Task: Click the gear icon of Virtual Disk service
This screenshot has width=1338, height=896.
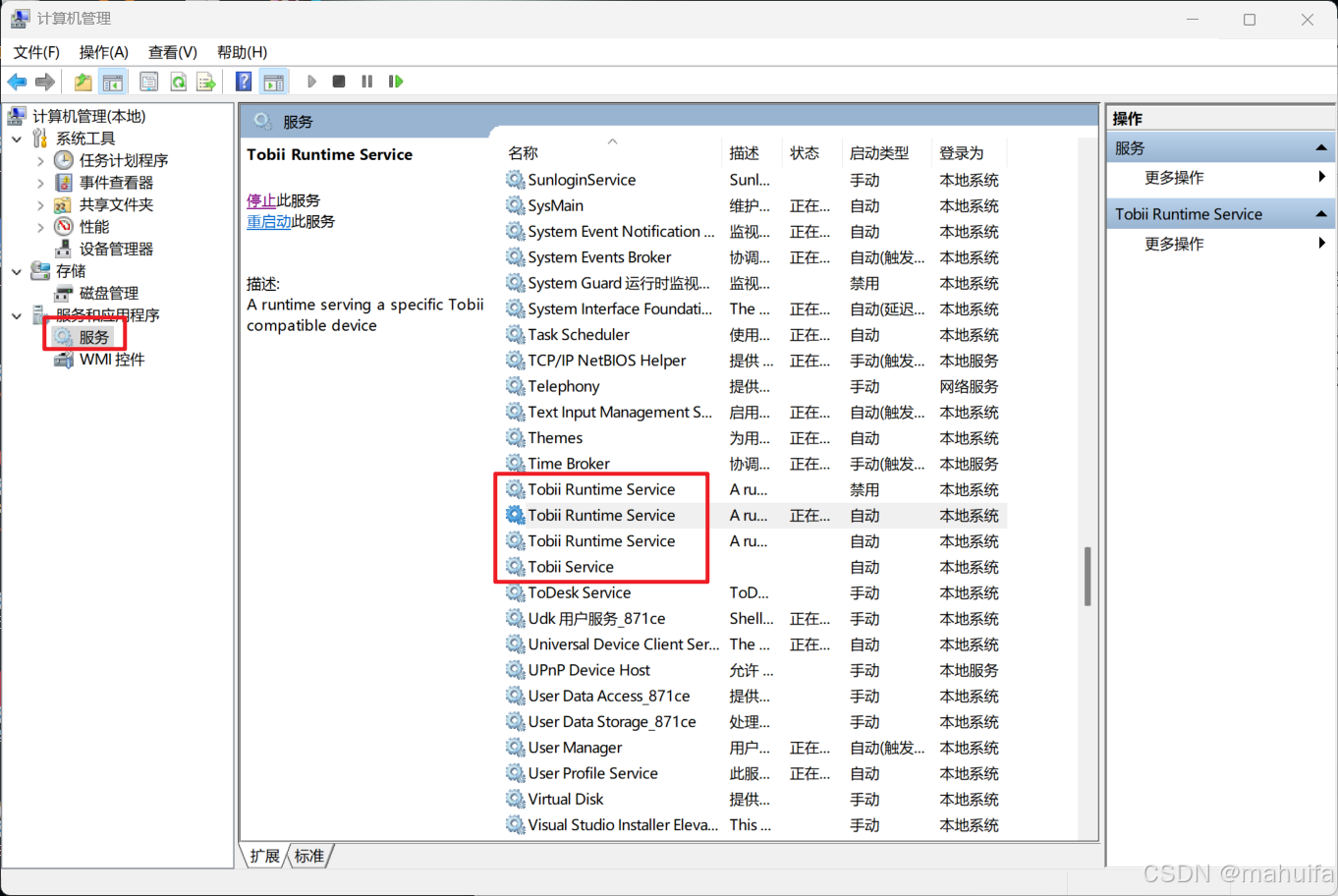Action: [515, 799]
